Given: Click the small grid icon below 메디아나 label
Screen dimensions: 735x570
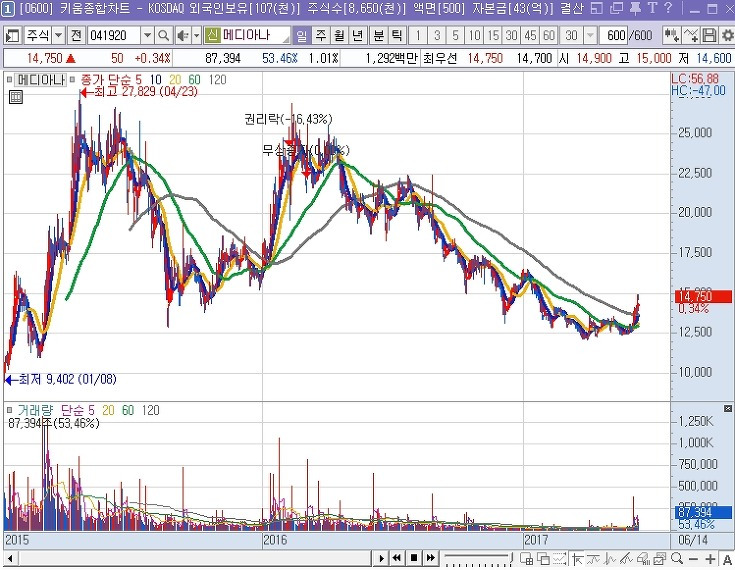Looking at the screenshot, I should (x=16, y=97).
